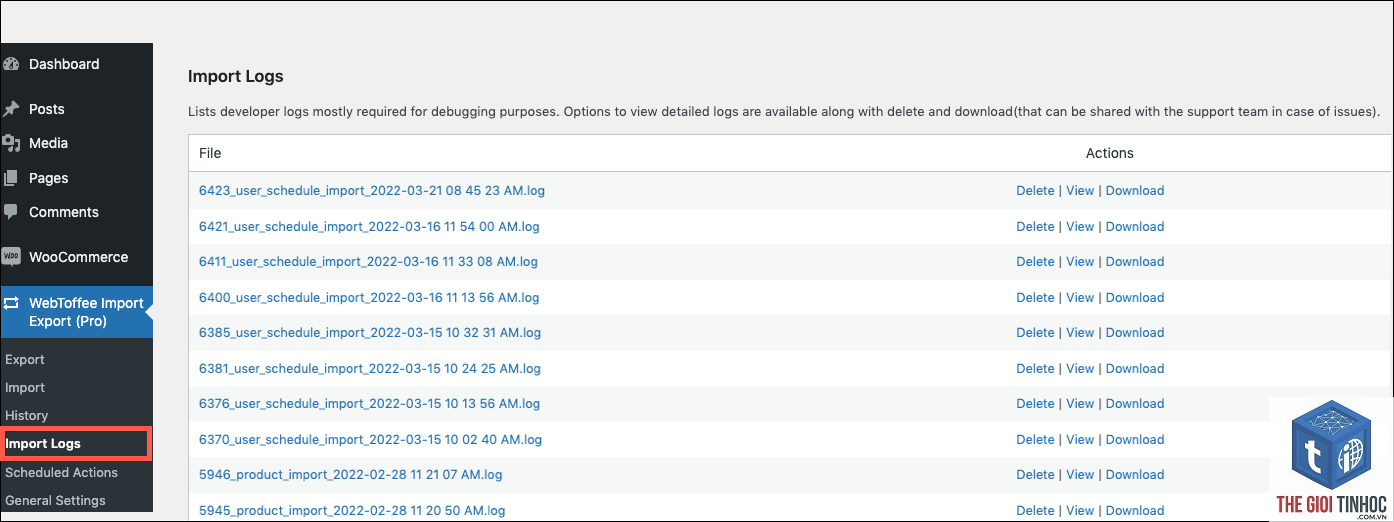Image resolution: width=1394 pixels, height=522 pixels.
Task: Click the WooCommerce logo icon
Action: coord(11,257)
